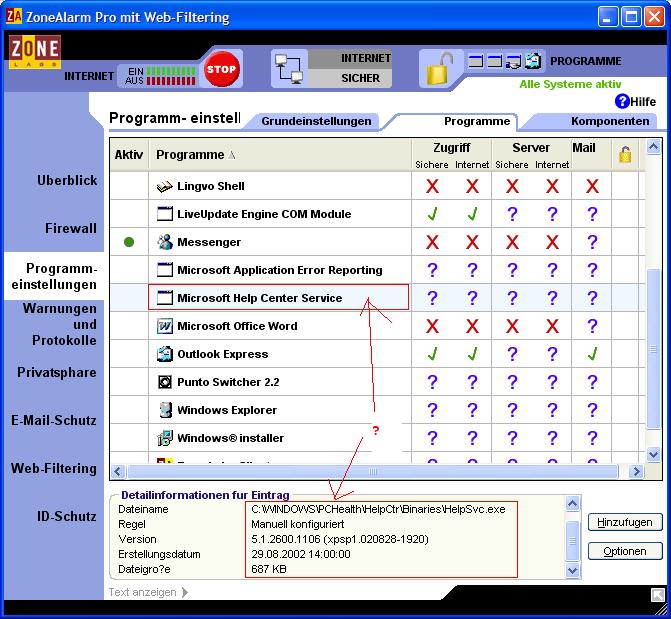Click ZoneAlarm title bar ZA icon
This screenshot has height=619, width=671.
(x=14, y=17)
